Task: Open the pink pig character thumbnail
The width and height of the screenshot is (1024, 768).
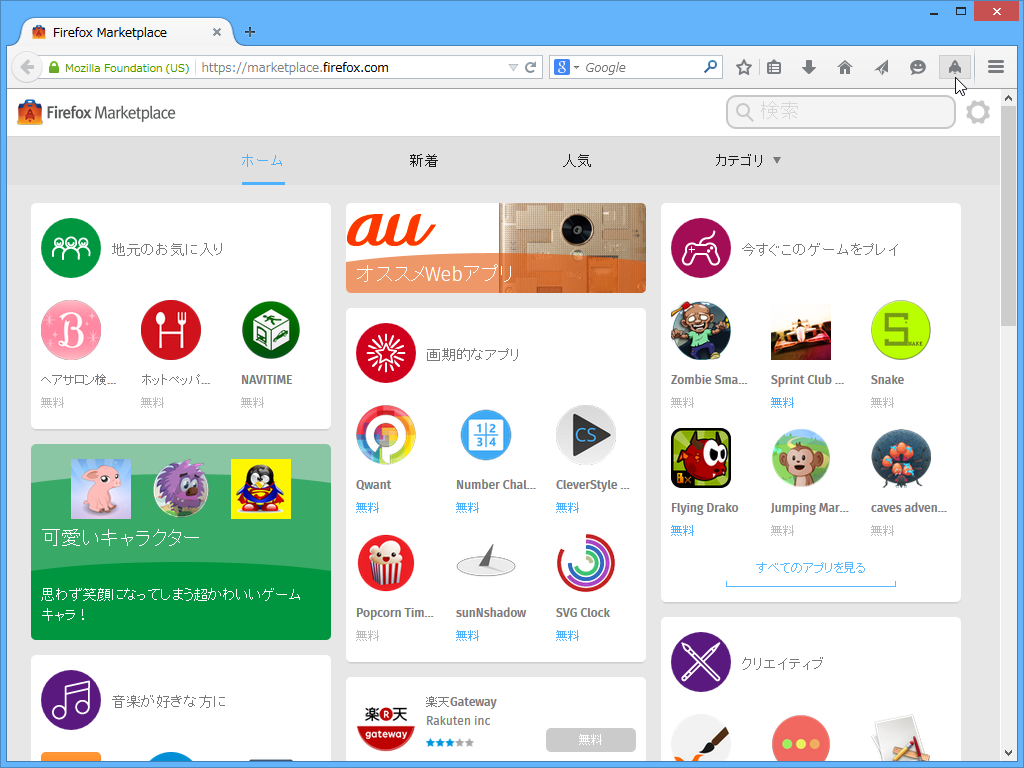Action: pos(101,488)
